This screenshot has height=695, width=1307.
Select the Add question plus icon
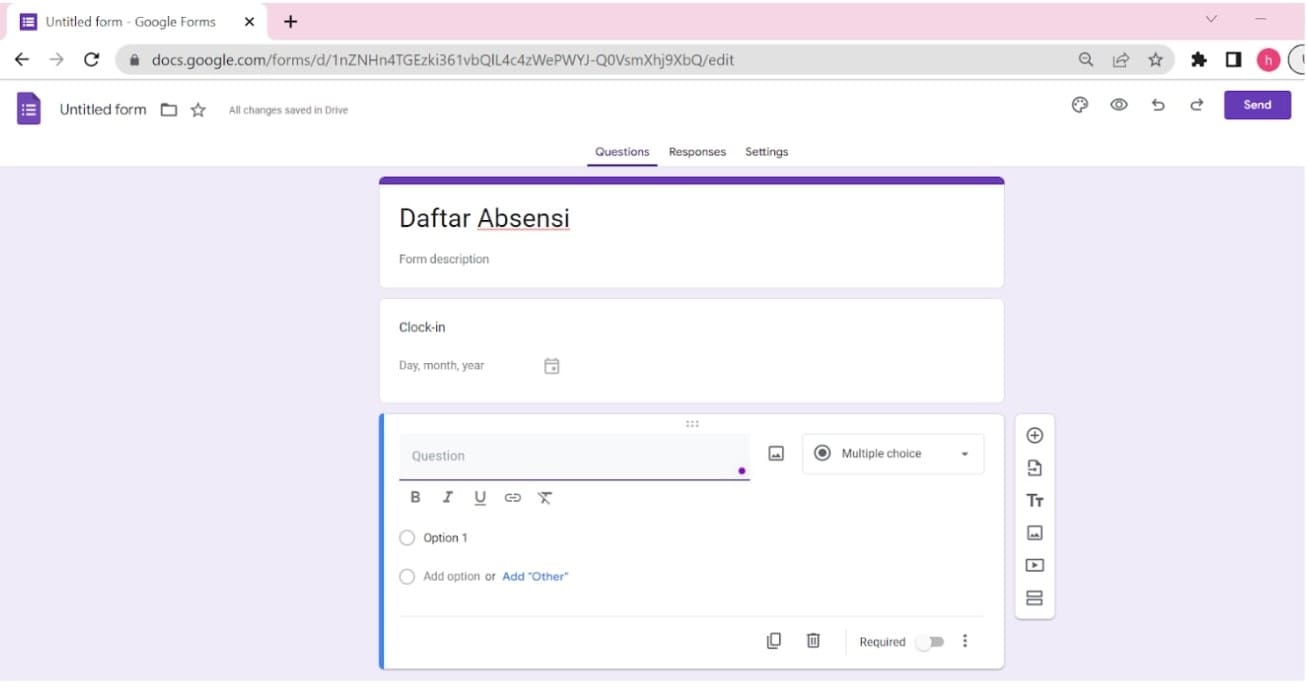[1035, 435]
